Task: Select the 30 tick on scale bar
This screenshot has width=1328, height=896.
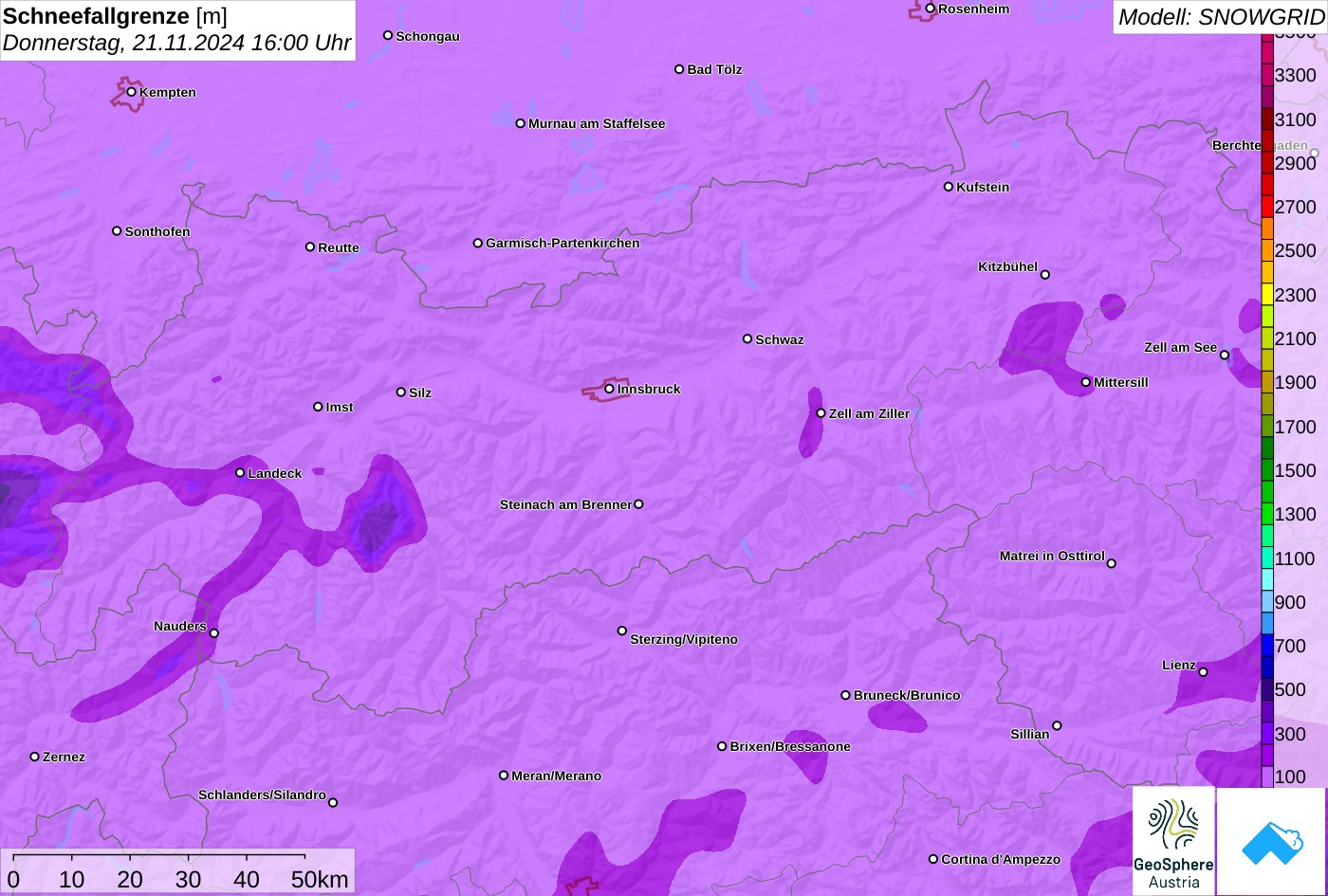Action: (x=188, y=879)
